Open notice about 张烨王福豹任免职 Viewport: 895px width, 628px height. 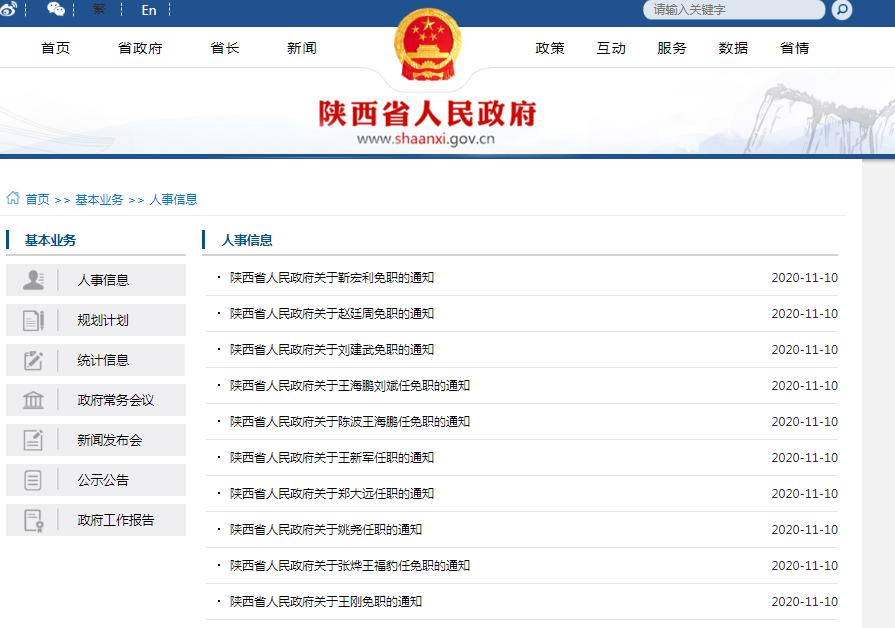click(350, 565)
